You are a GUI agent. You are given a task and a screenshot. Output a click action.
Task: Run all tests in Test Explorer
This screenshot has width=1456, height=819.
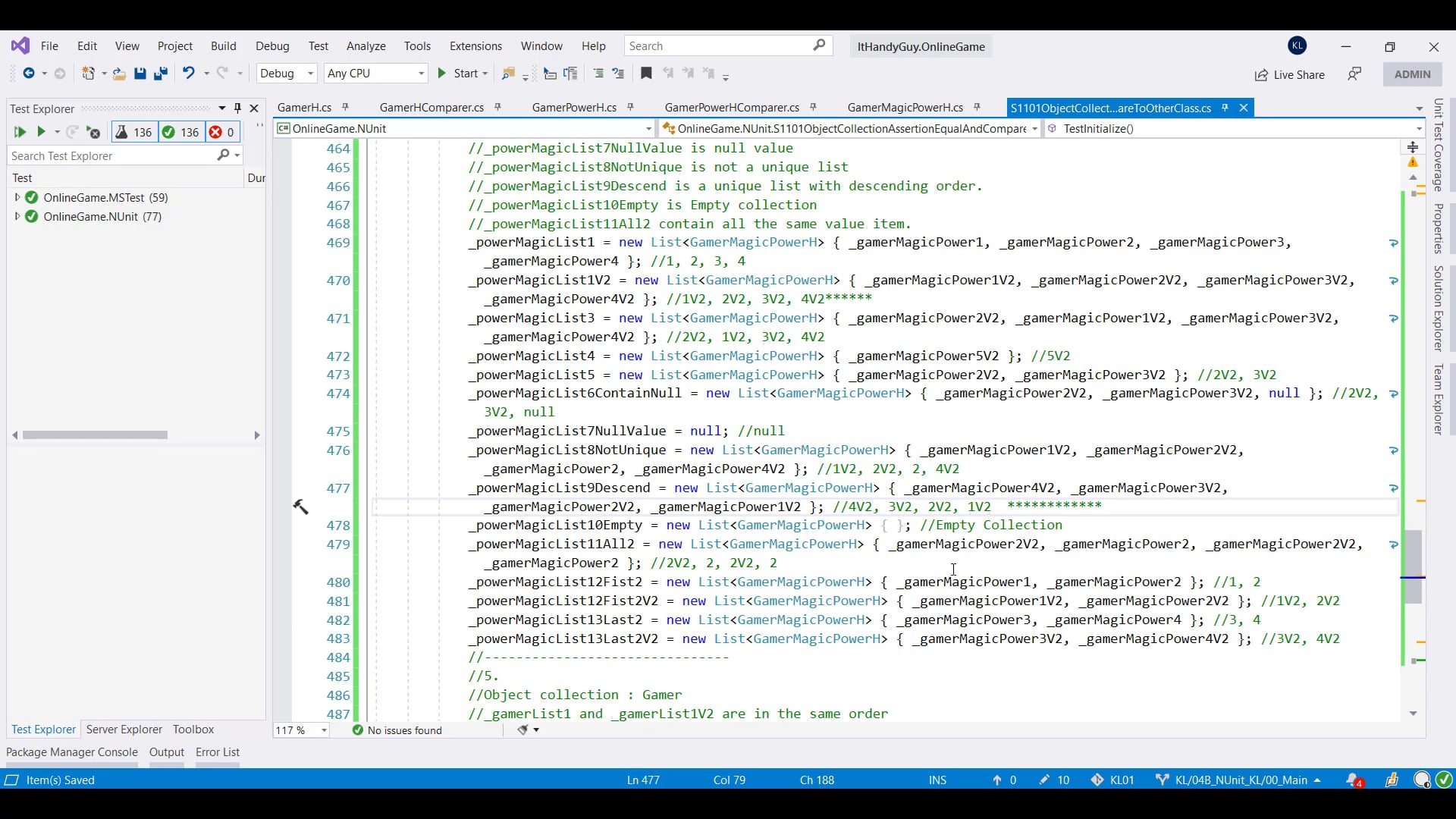click(20, 132)
